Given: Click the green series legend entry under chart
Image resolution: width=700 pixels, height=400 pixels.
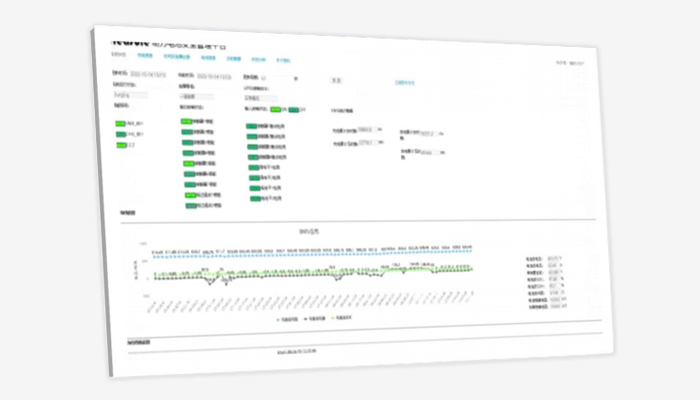Looking at the screenshot, I should click(342, 318).
